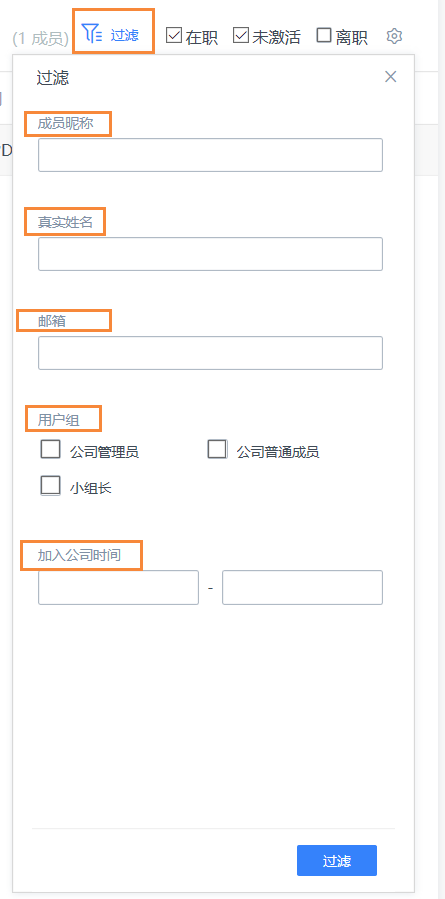Click the 成员昵称 field label

(65, 123)
